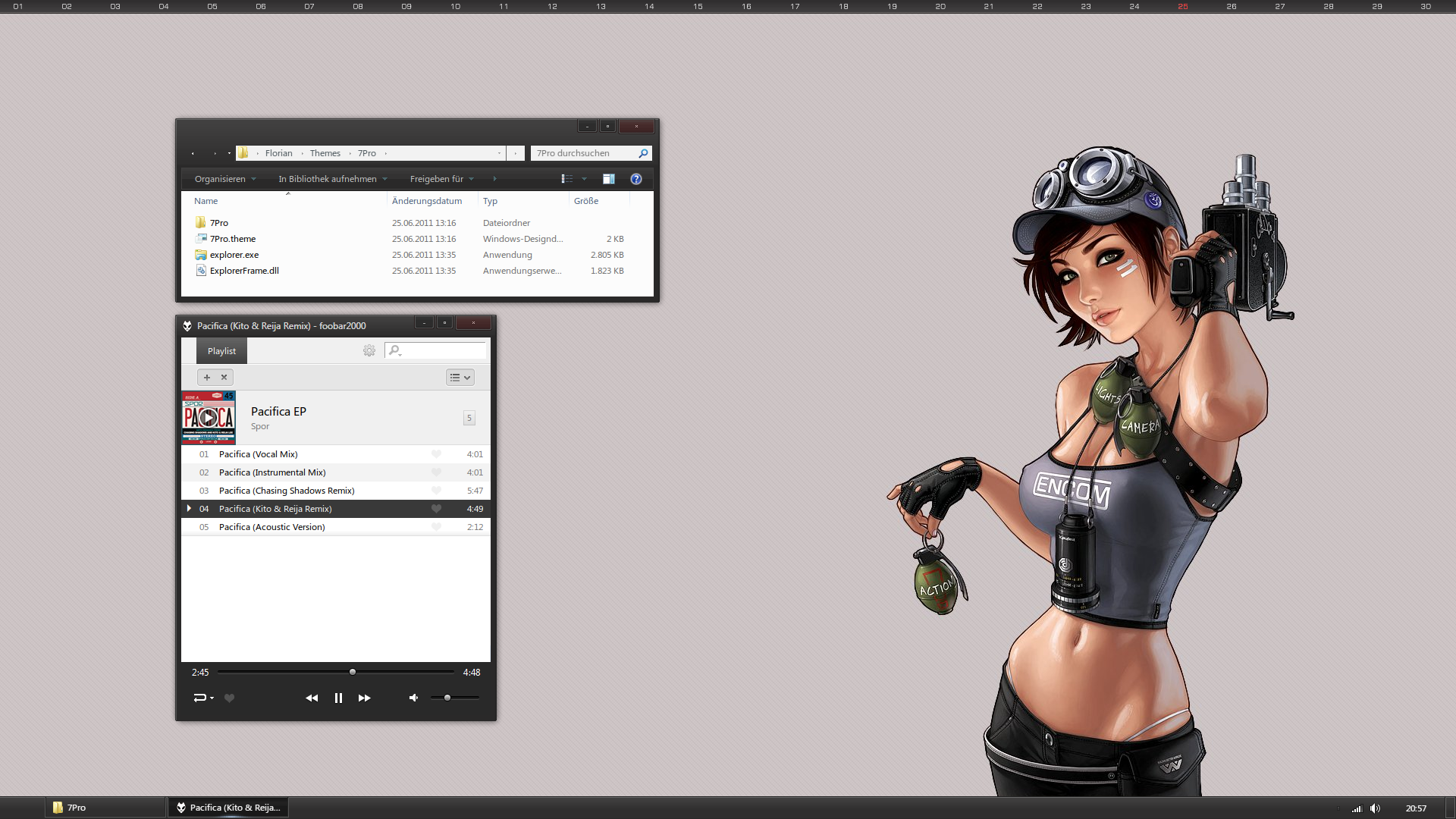The image size is (1456, 819).
Task: Sort by Änderungsdatum column header
Action: coord(432,201)
